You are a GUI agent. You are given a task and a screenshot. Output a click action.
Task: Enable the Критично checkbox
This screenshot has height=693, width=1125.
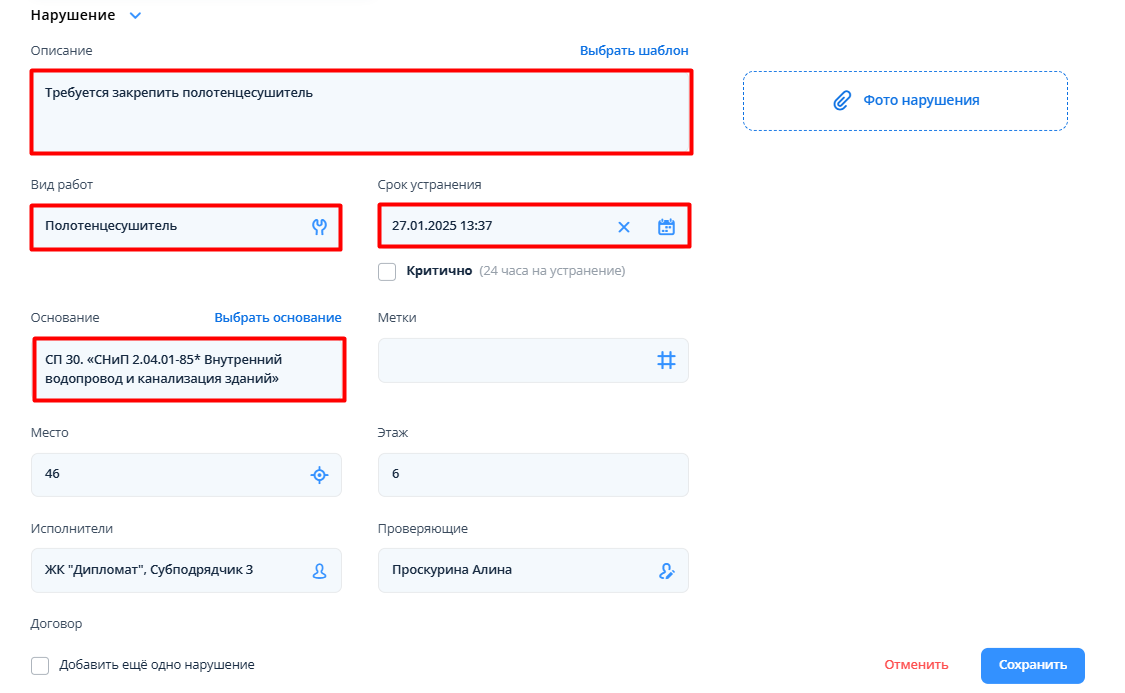[x=387, y=271]
